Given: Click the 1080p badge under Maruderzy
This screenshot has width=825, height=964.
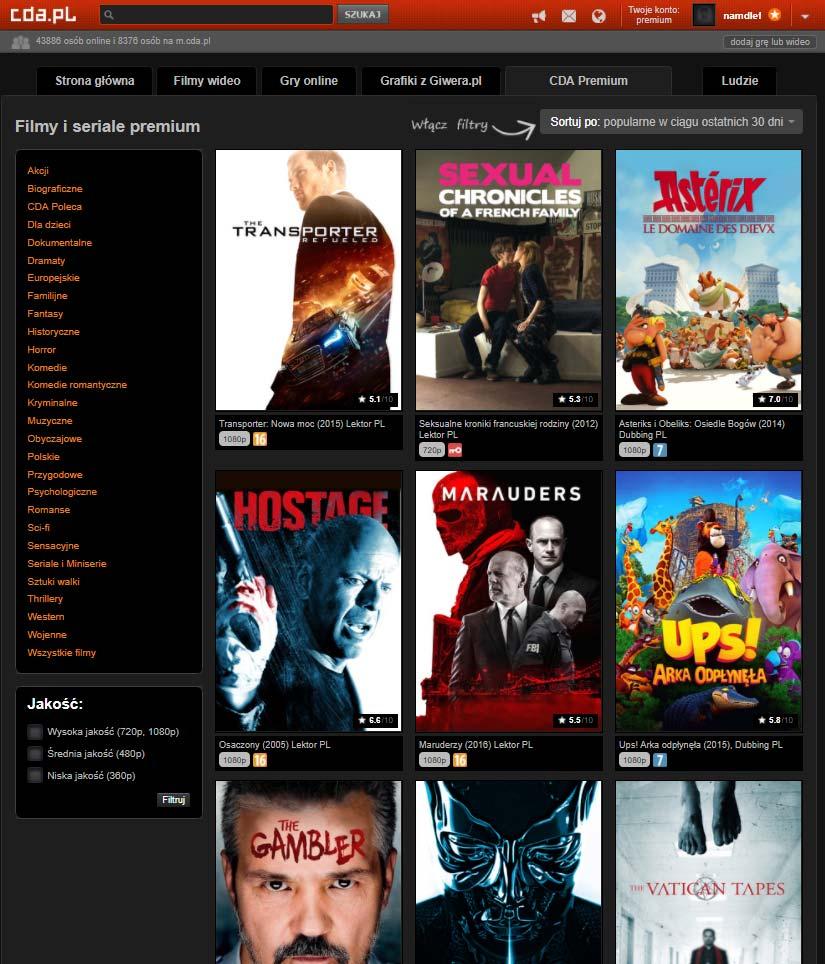Looking at the screenshot, I should tap(434, 760).
